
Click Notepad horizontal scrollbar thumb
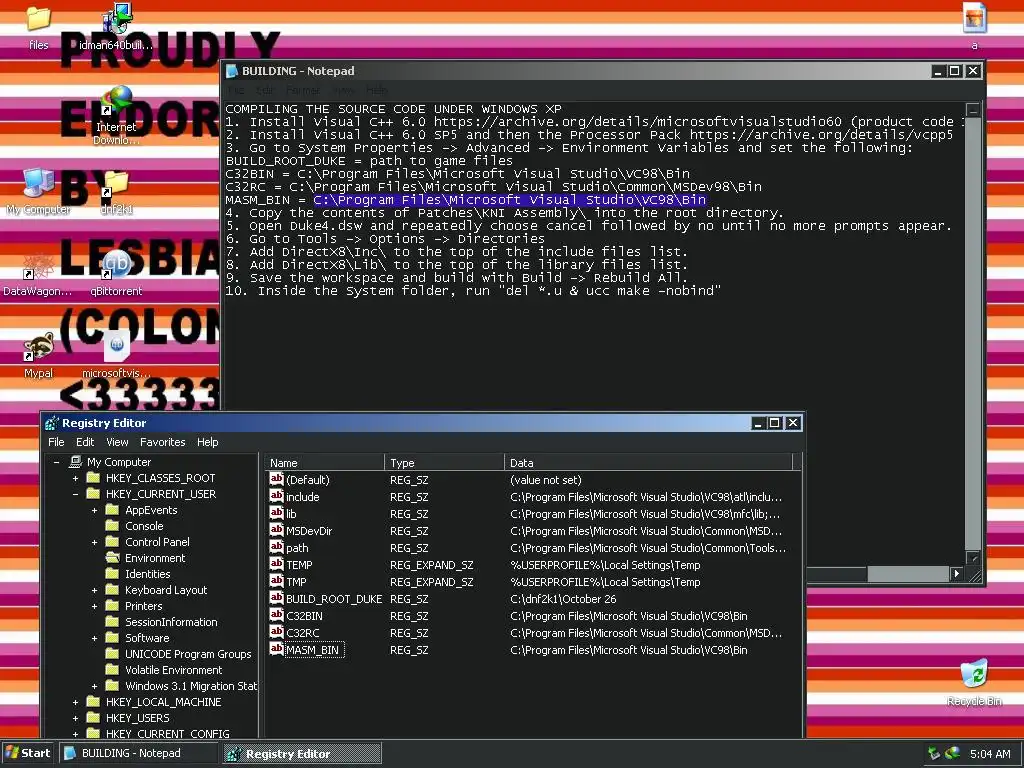click(908, 573)
